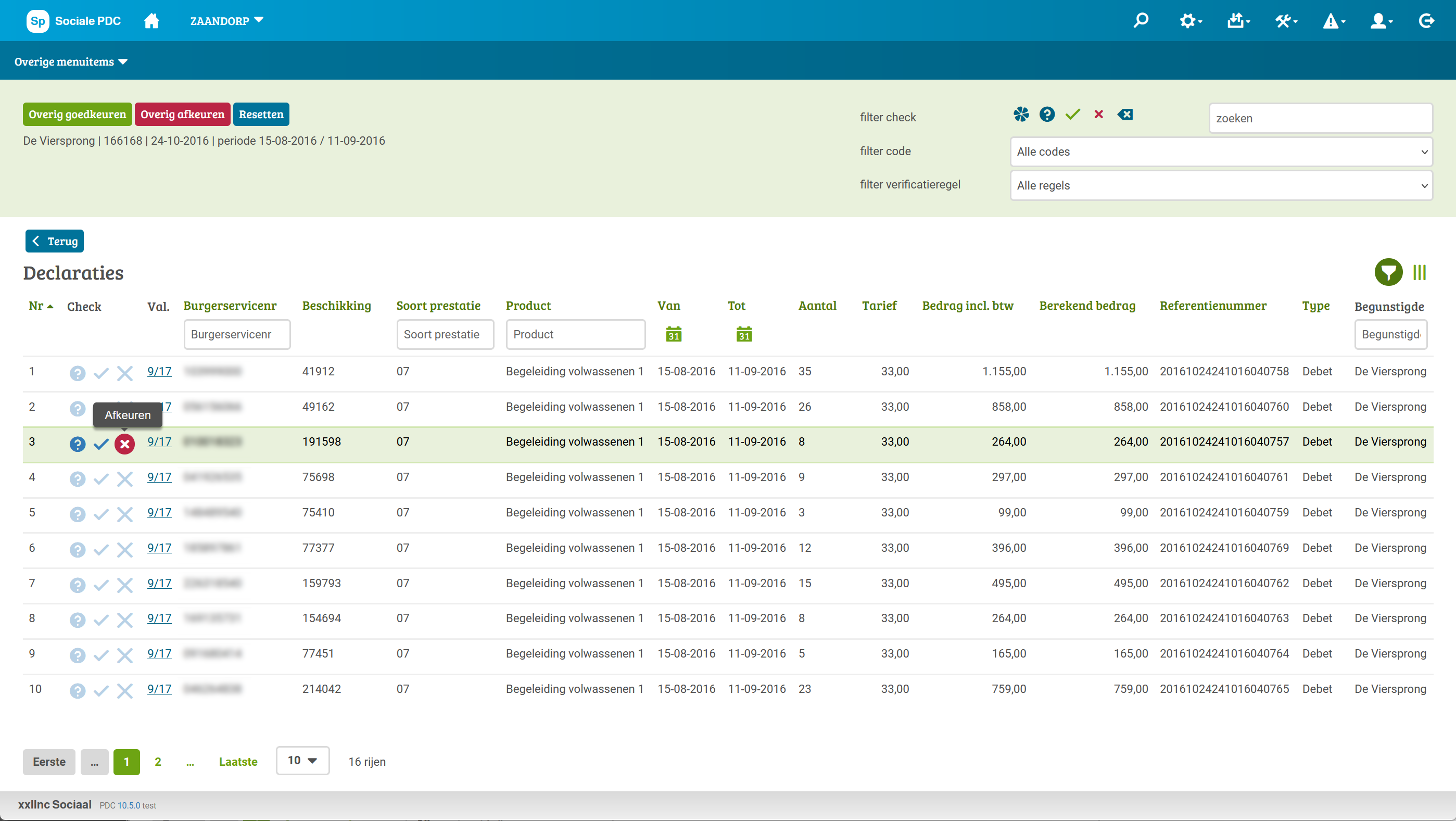Open validation link 9/17 in row 4
Image resolution: width=1456 pixels, height=821 pixels.
click(x=159, y=477)
